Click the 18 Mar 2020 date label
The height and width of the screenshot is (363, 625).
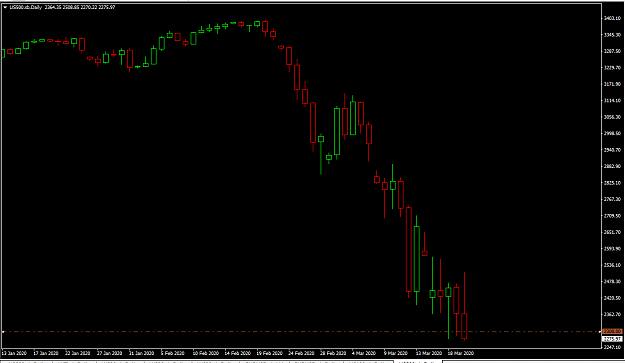coord(461,353)
